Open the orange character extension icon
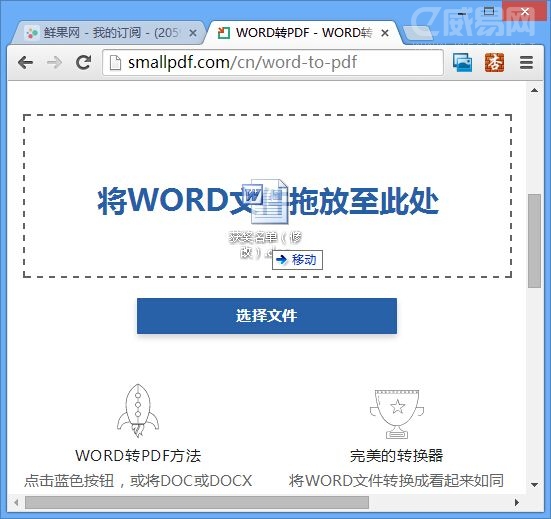The width and height of the screenshot is (551, 519). [494, 63]
